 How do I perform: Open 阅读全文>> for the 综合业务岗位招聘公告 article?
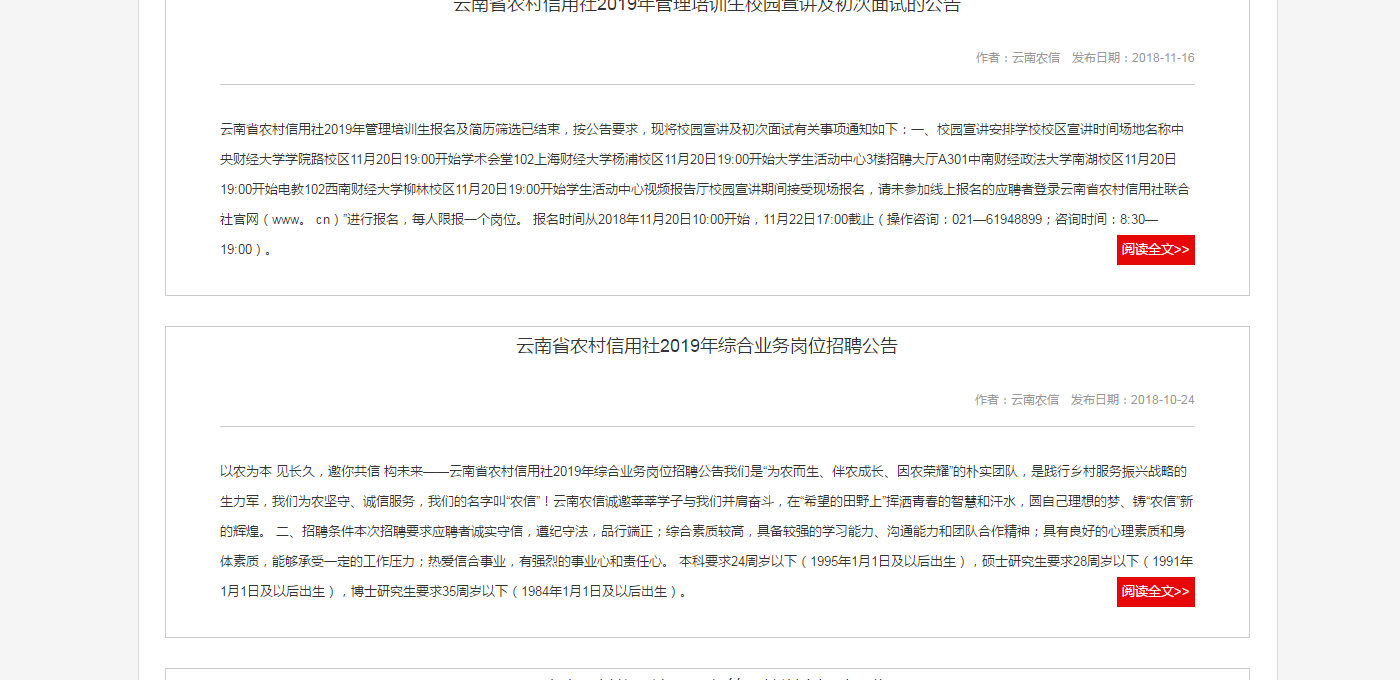click(1155, 592)
